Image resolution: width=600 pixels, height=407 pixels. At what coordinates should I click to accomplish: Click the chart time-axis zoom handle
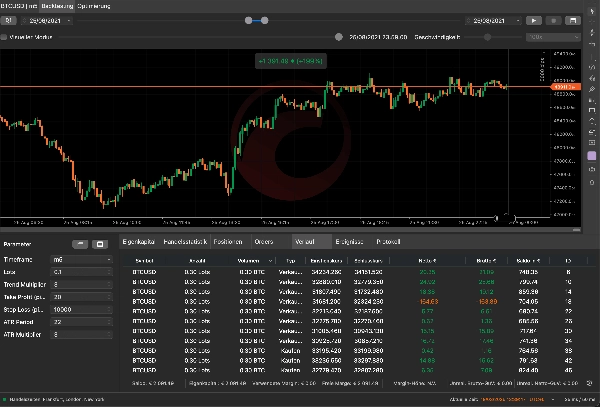[506, 218]
